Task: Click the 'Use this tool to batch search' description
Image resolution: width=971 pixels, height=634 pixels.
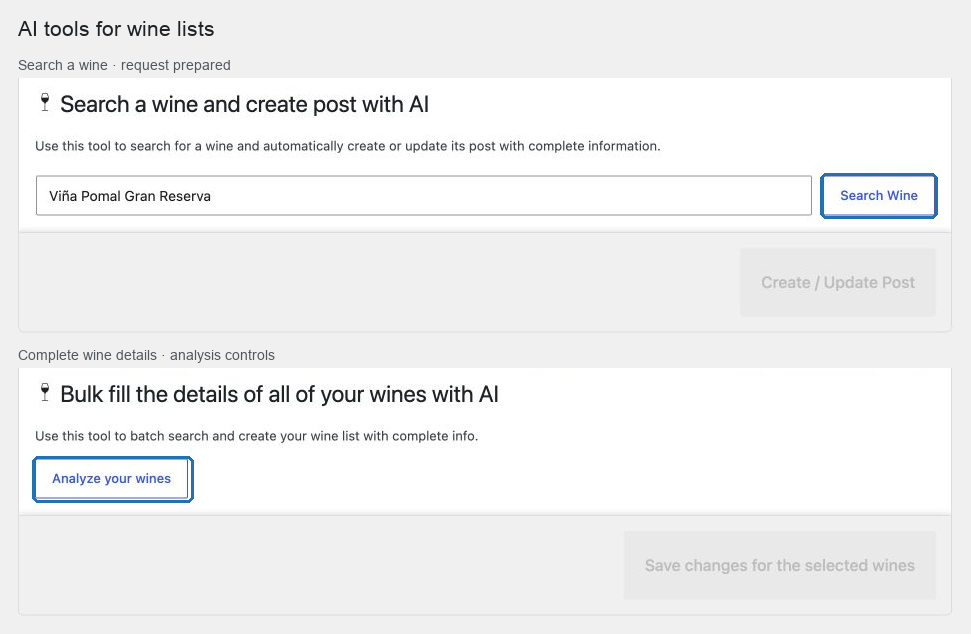Action: tap(256, 436)
